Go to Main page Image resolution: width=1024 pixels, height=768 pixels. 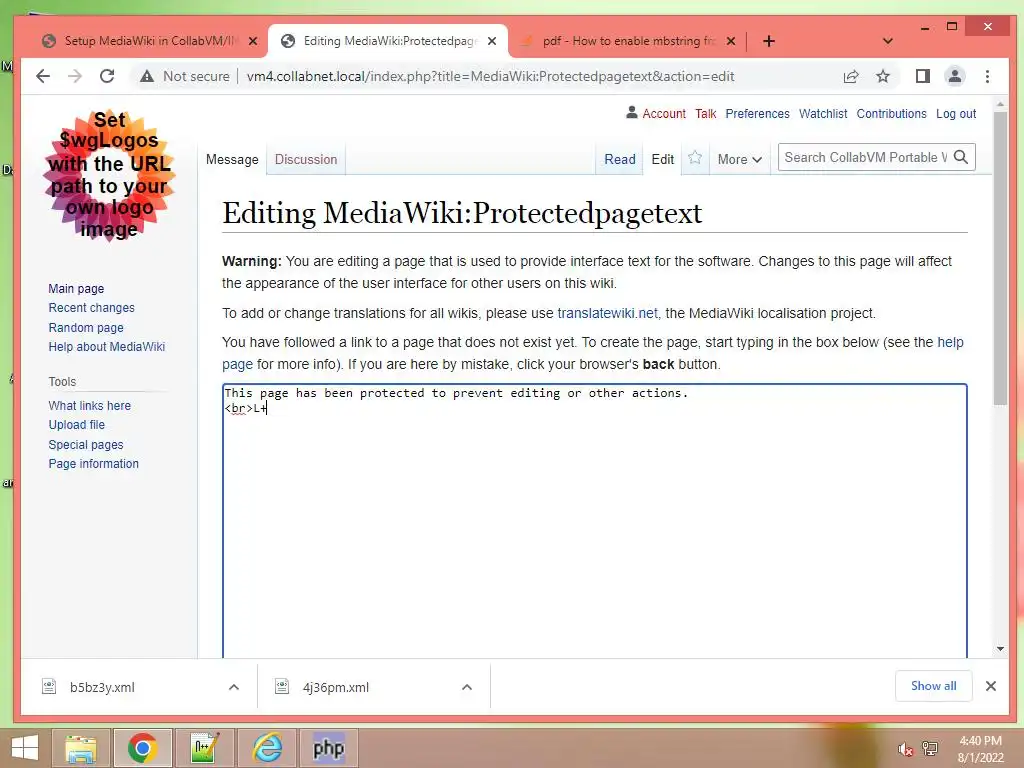(76, 289)
